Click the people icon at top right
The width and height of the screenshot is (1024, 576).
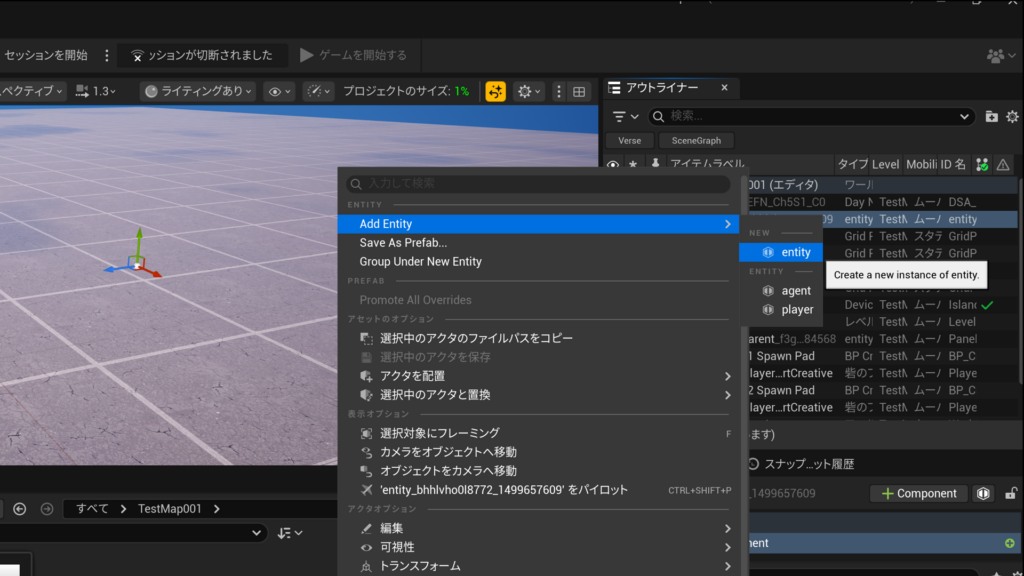996,56
